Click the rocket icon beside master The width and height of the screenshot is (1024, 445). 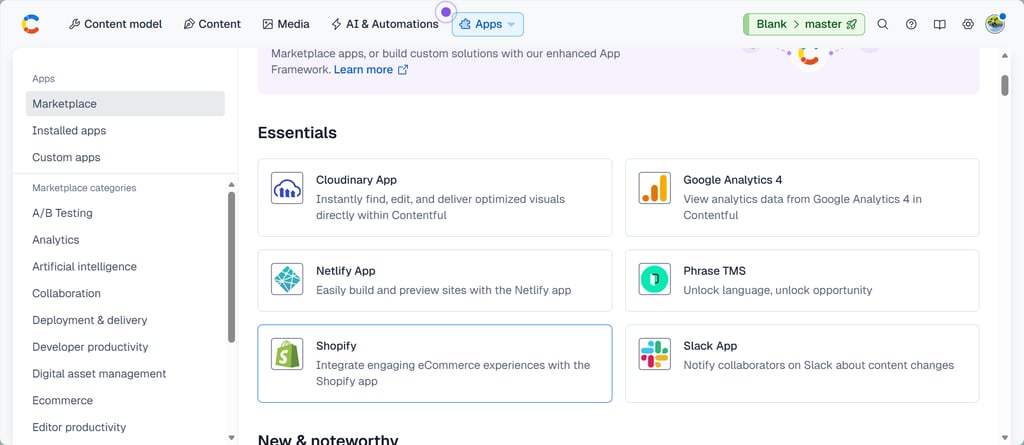(851, 24)
